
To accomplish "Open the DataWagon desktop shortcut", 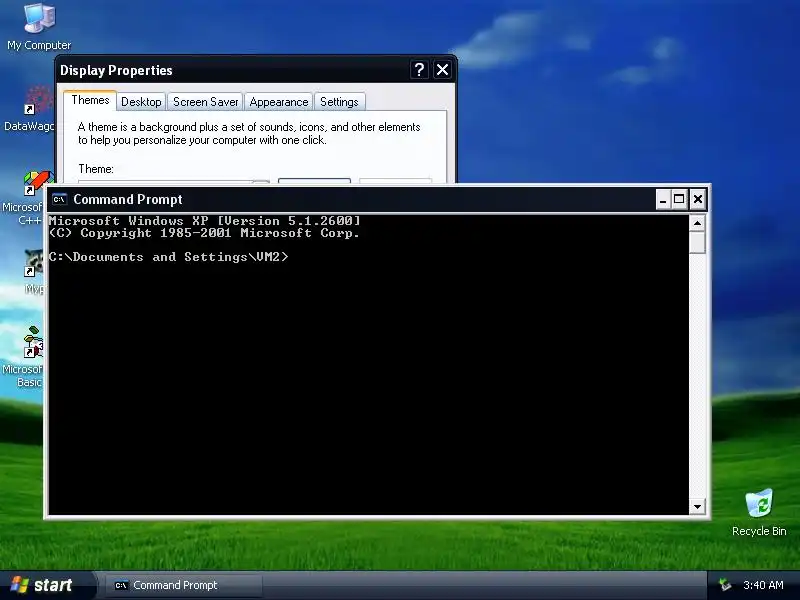I will pos(29,109).
